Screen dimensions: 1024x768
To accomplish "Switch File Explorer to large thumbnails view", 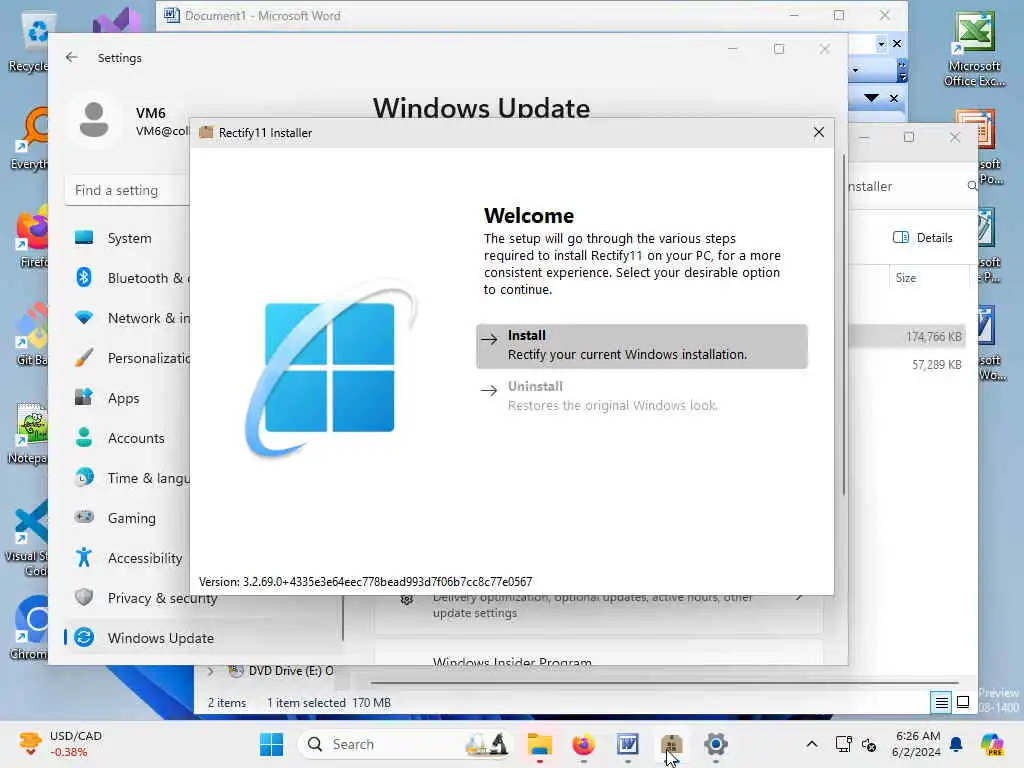I will pos(963,703).
